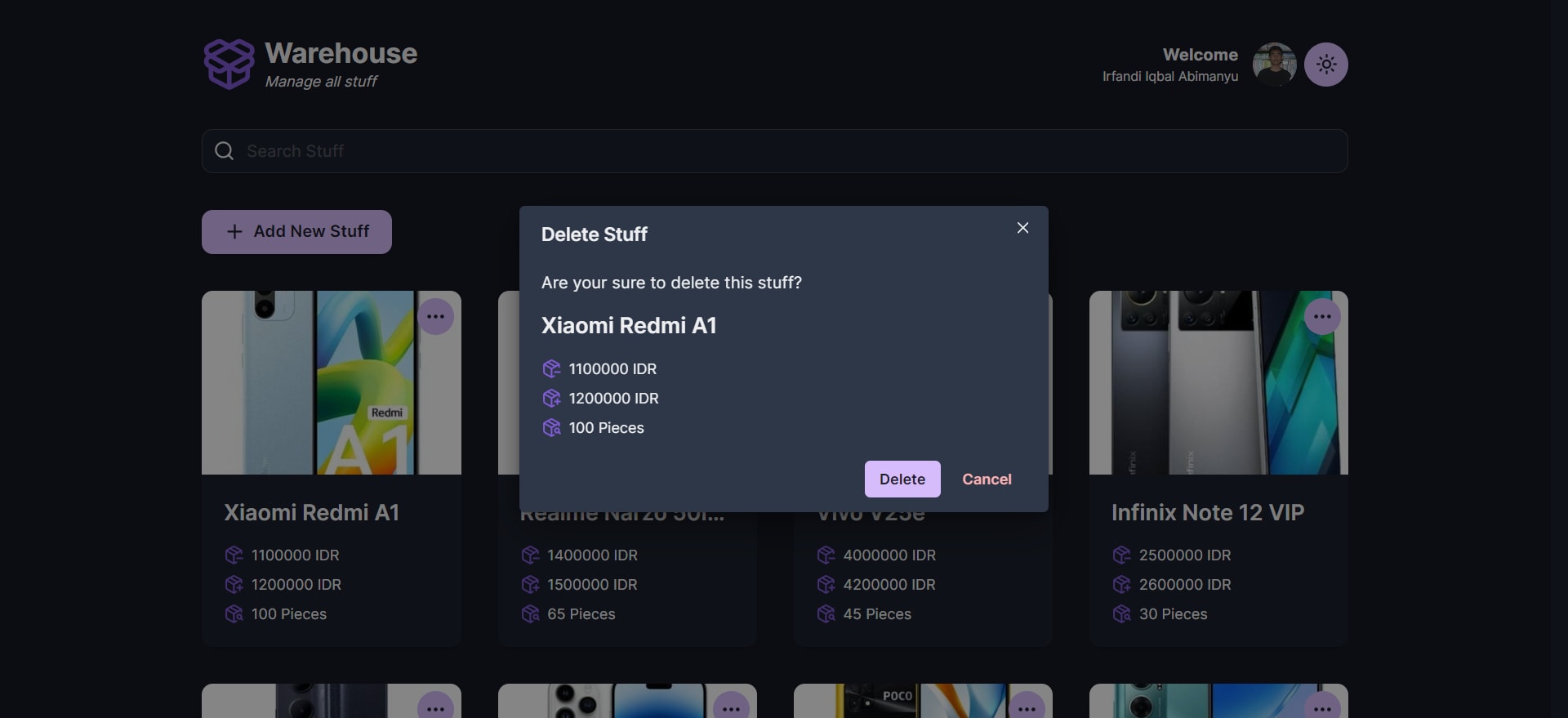This screenshot has height=718, width=1568.
Task: Click the 1200000 IDR price on the Xiaomi card
Action: (296, 585)
